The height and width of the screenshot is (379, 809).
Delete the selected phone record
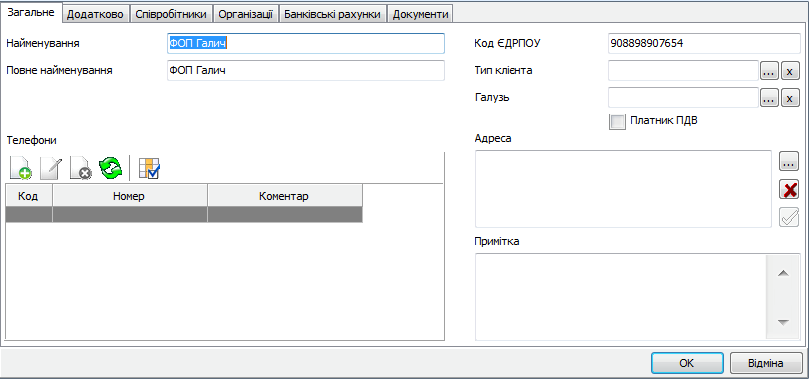click(81, 169)
